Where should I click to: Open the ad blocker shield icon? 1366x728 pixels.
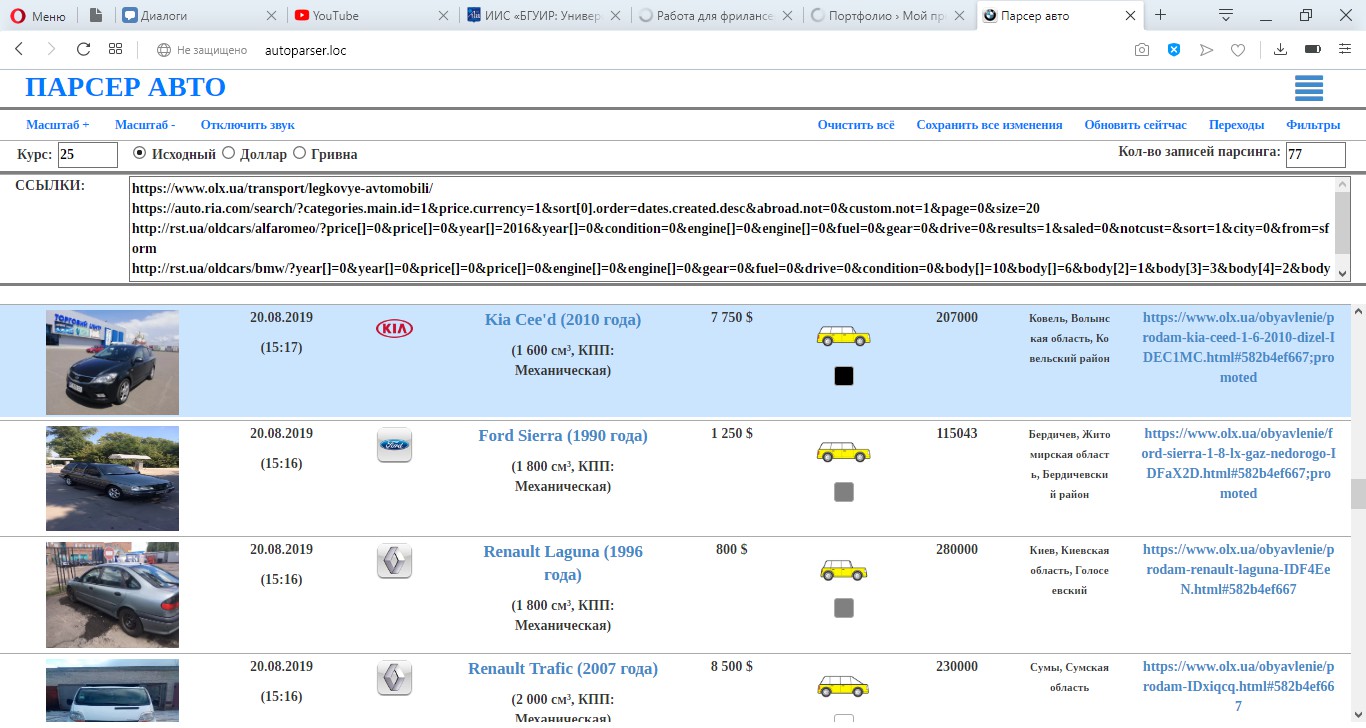[1174, 50]
